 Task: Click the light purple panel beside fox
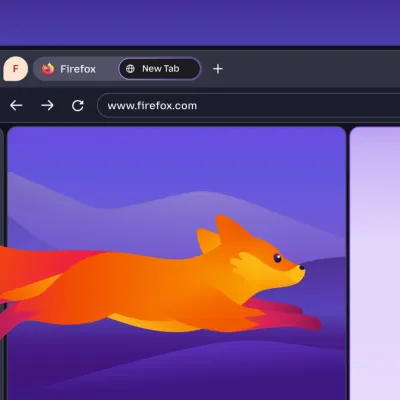375,263
